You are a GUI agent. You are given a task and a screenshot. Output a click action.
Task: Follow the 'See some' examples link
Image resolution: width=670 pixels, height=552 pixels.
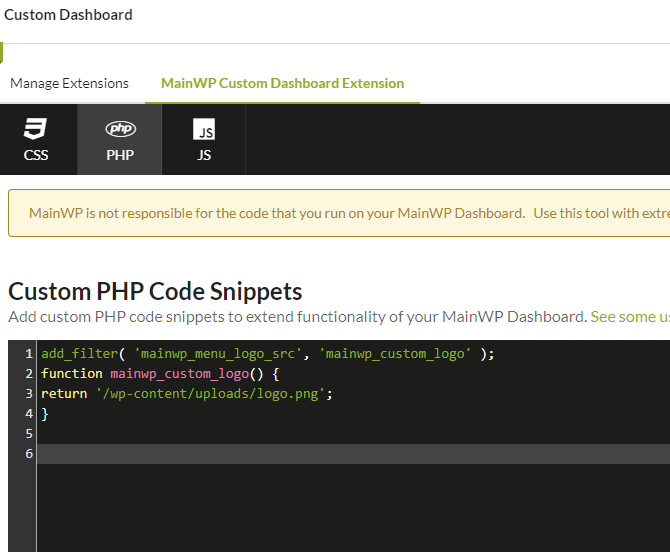(x=630, y=317)
